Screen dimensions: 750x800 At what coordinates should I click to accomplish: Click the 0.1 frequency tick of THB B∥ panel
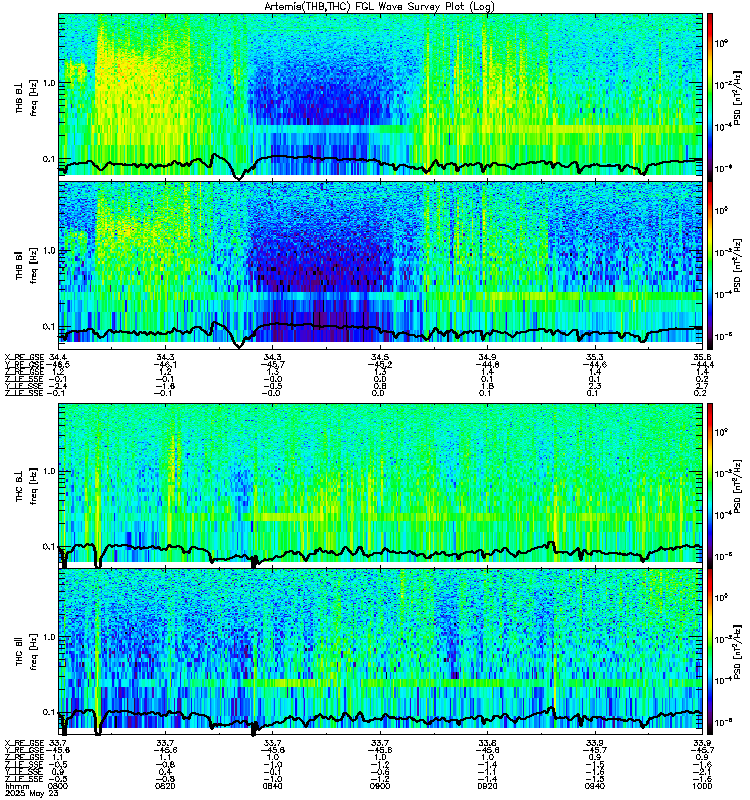click(48, 327)
